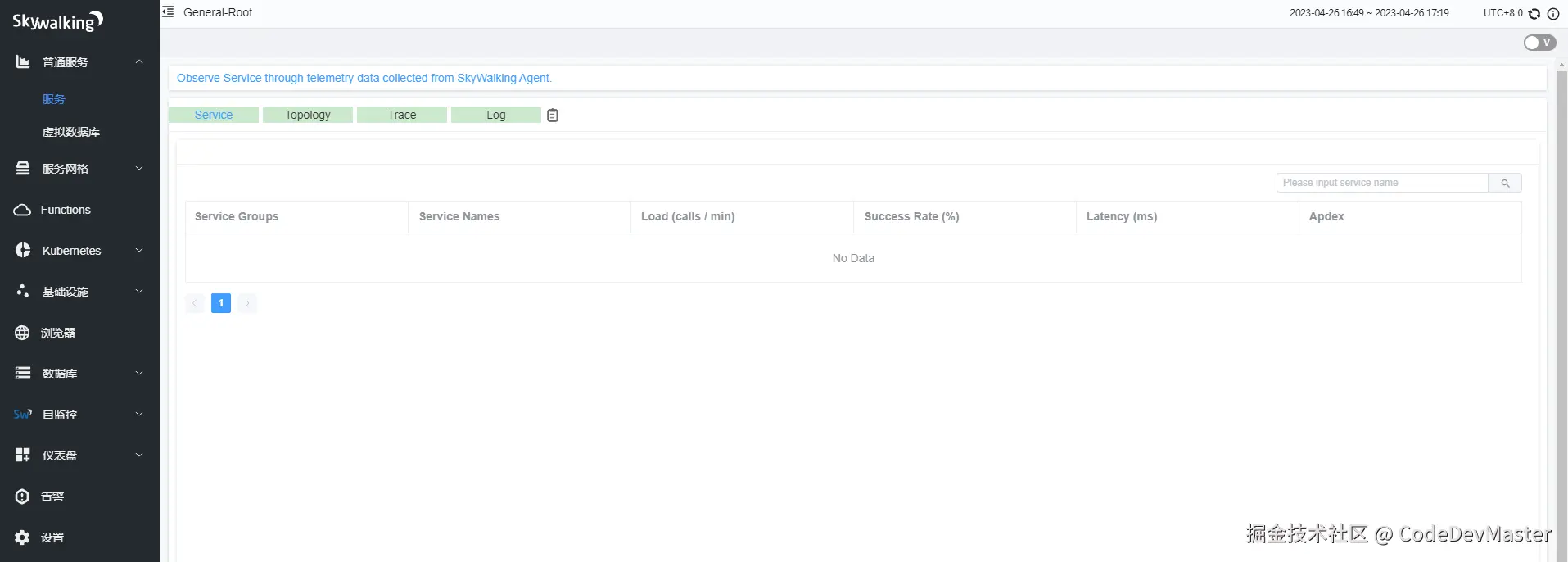The height and width of the screenshot is (562, 1568).
Task: Click the refresh icon beside UTC+8:0
Action: point(1534,13)
